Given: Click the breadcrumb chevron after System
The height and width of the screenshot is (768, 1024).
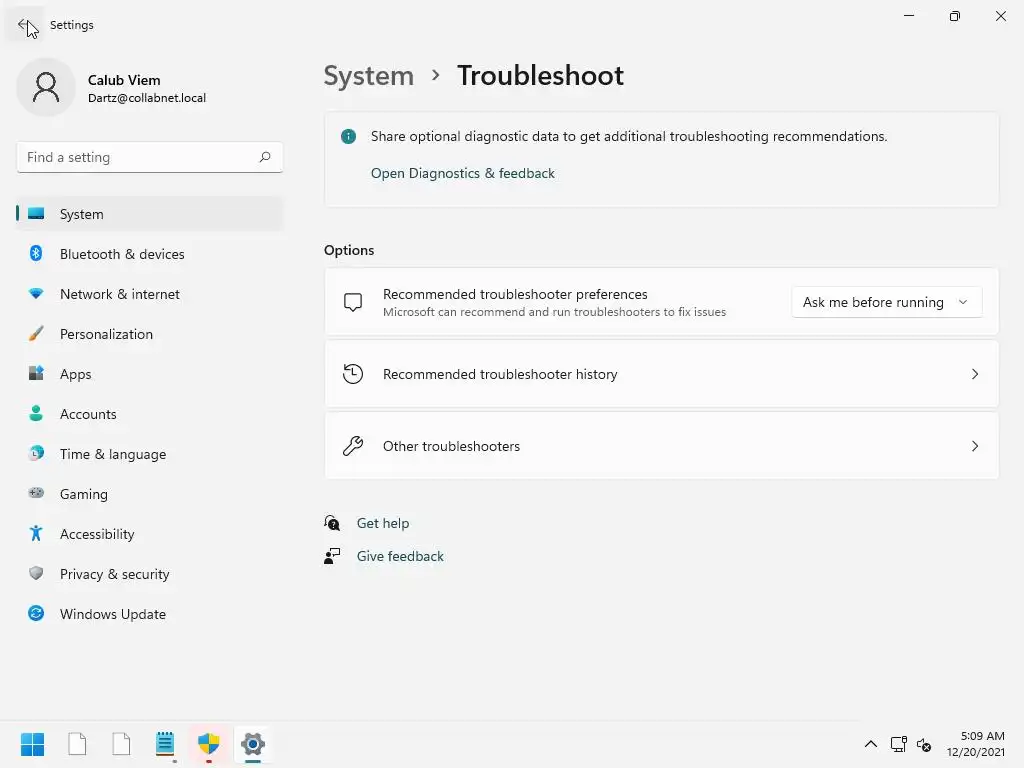Looking at the screenshot, I should click(x=436, y=76).
